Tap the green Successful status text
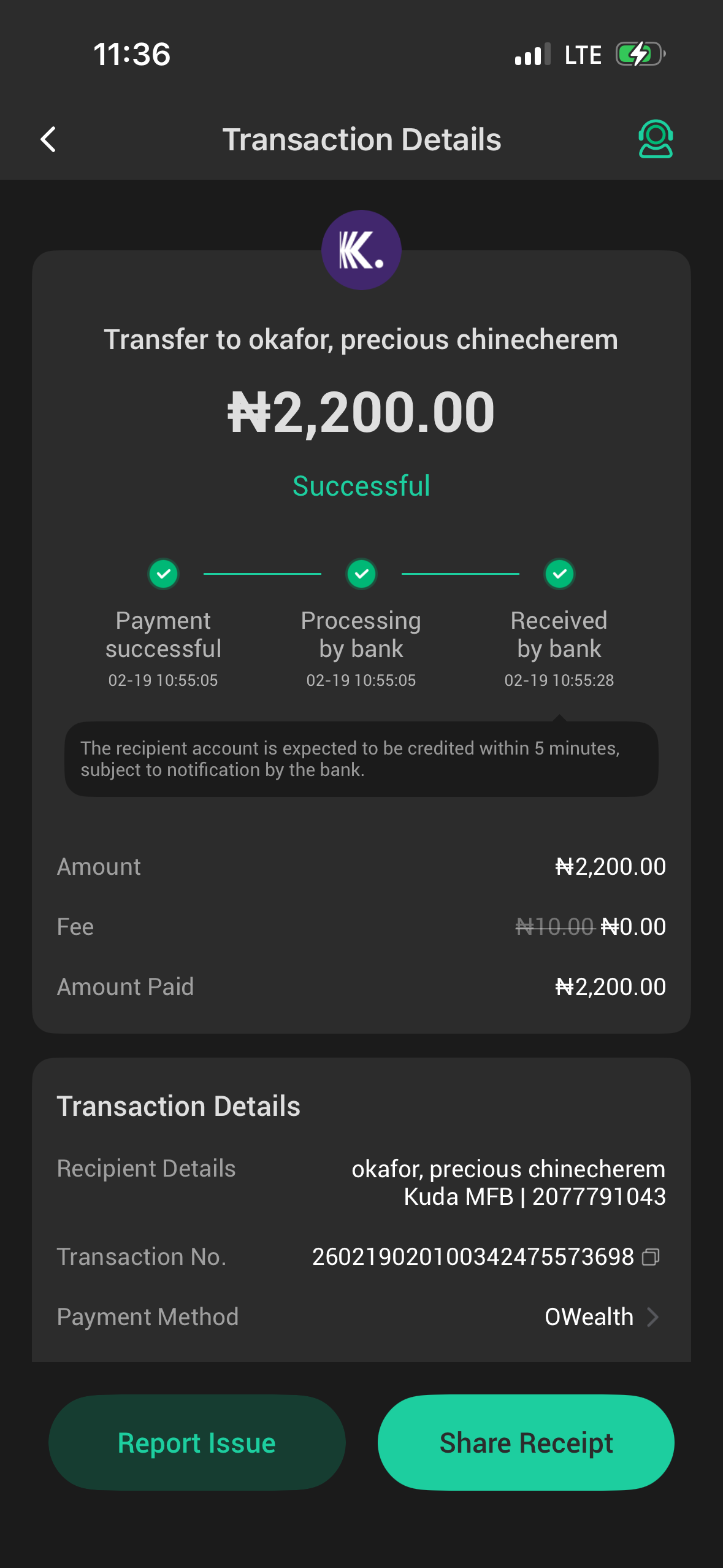Screen dimensions: 723x1568 click(361, 486)
